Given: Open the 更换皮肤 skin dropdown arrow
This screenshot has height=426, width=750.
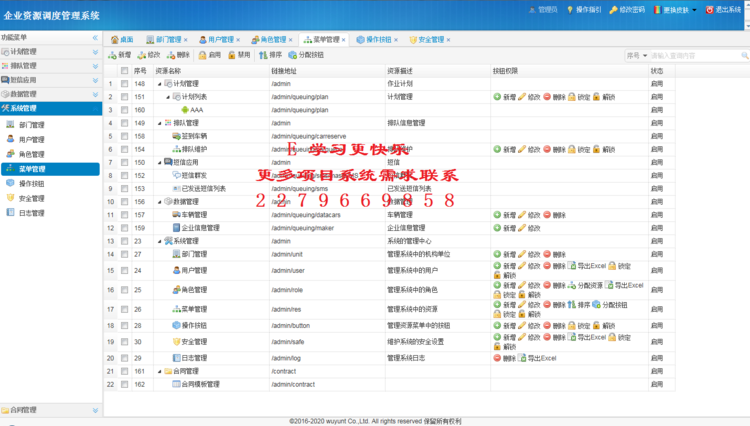Looking at the screenshot, I should tap(694, 10).
